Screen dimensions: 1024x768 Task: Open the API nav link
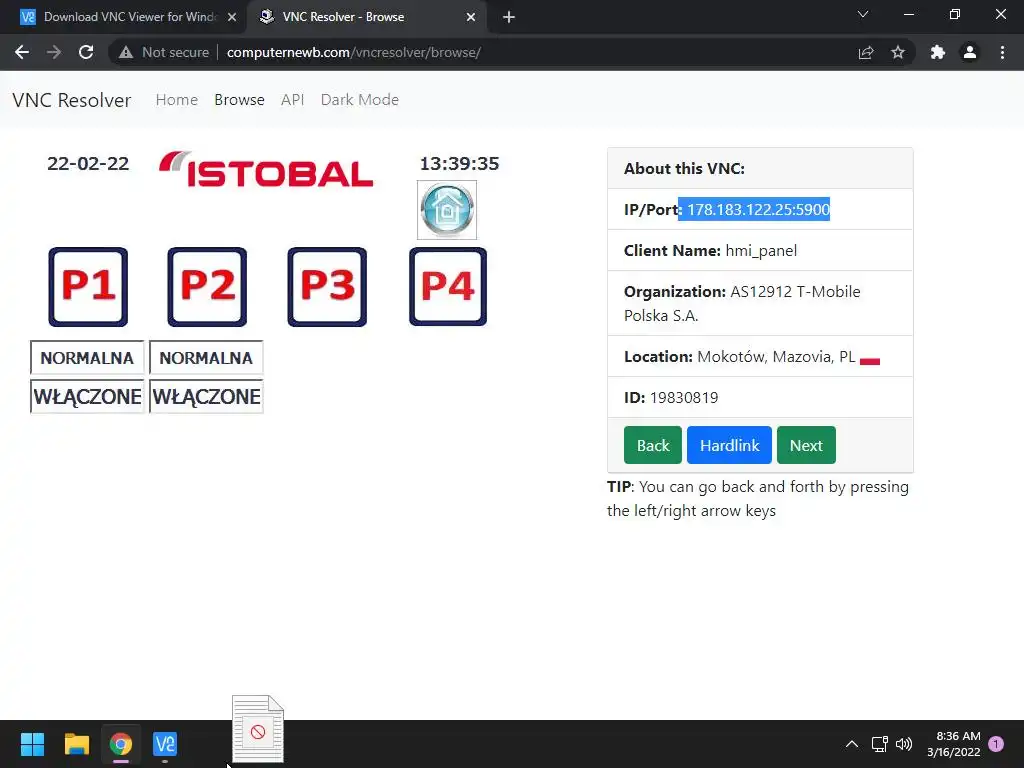293,100
